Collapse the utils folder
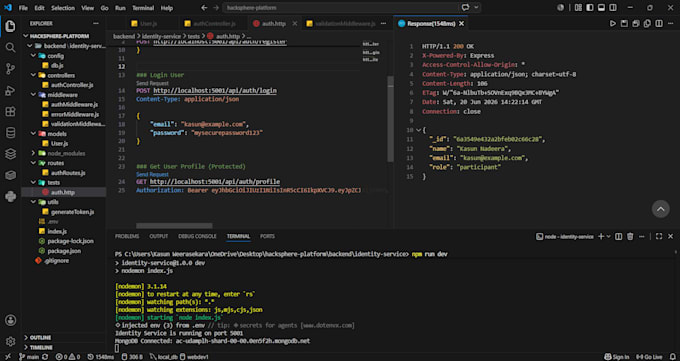This screenshot has height=361, width=680. click(33, 202)
